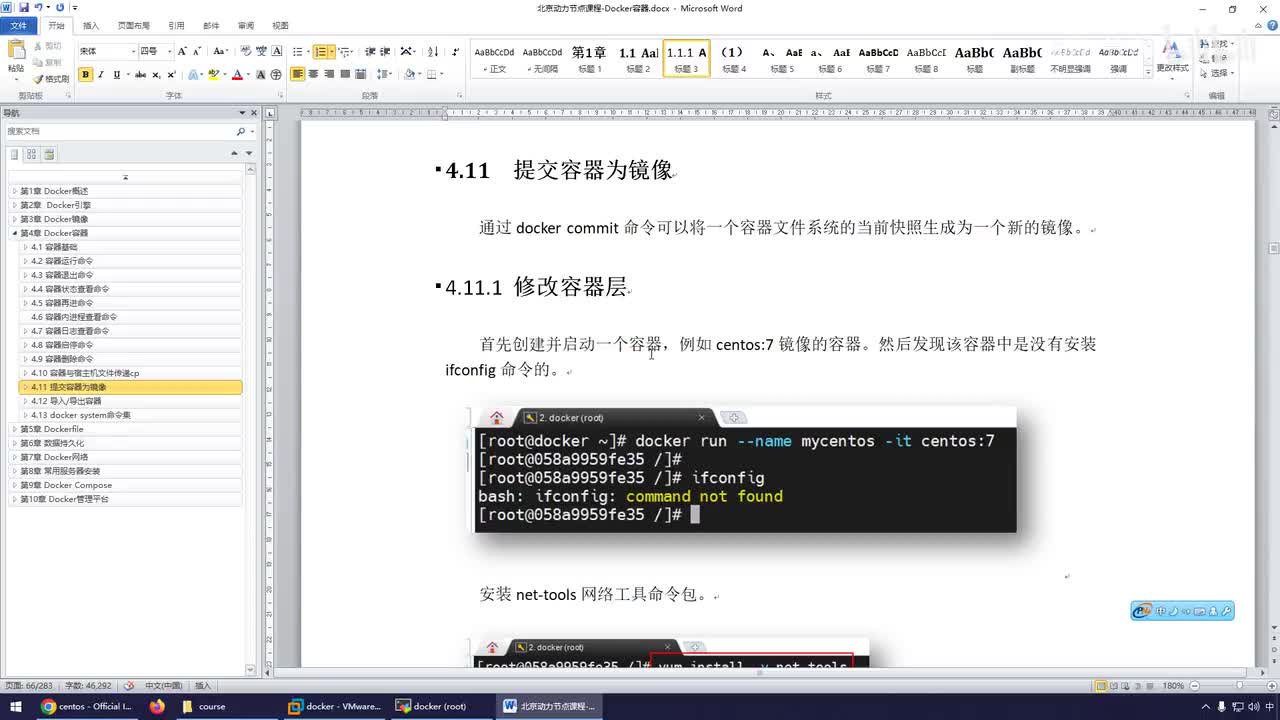
Task: Increase paragraph indent
Action: click(385, 51)
